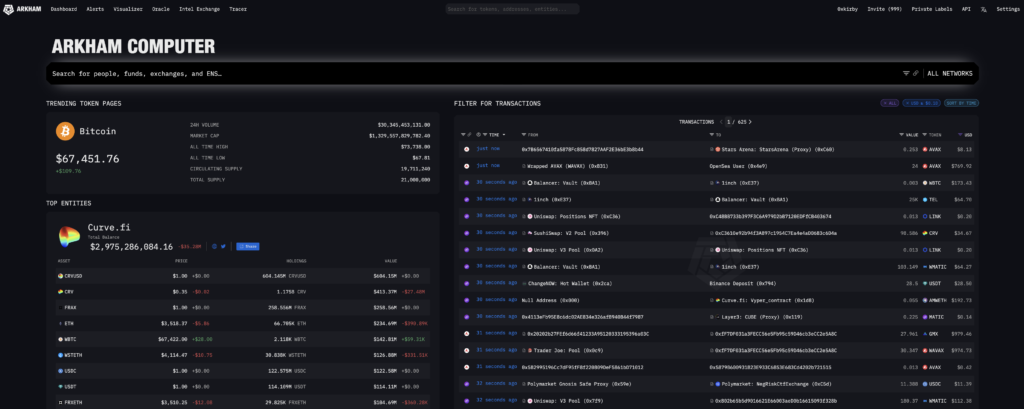This screenshot has width=1024, height=409.
Task: Go to next transactions page arrow
Action: point(750,122)
